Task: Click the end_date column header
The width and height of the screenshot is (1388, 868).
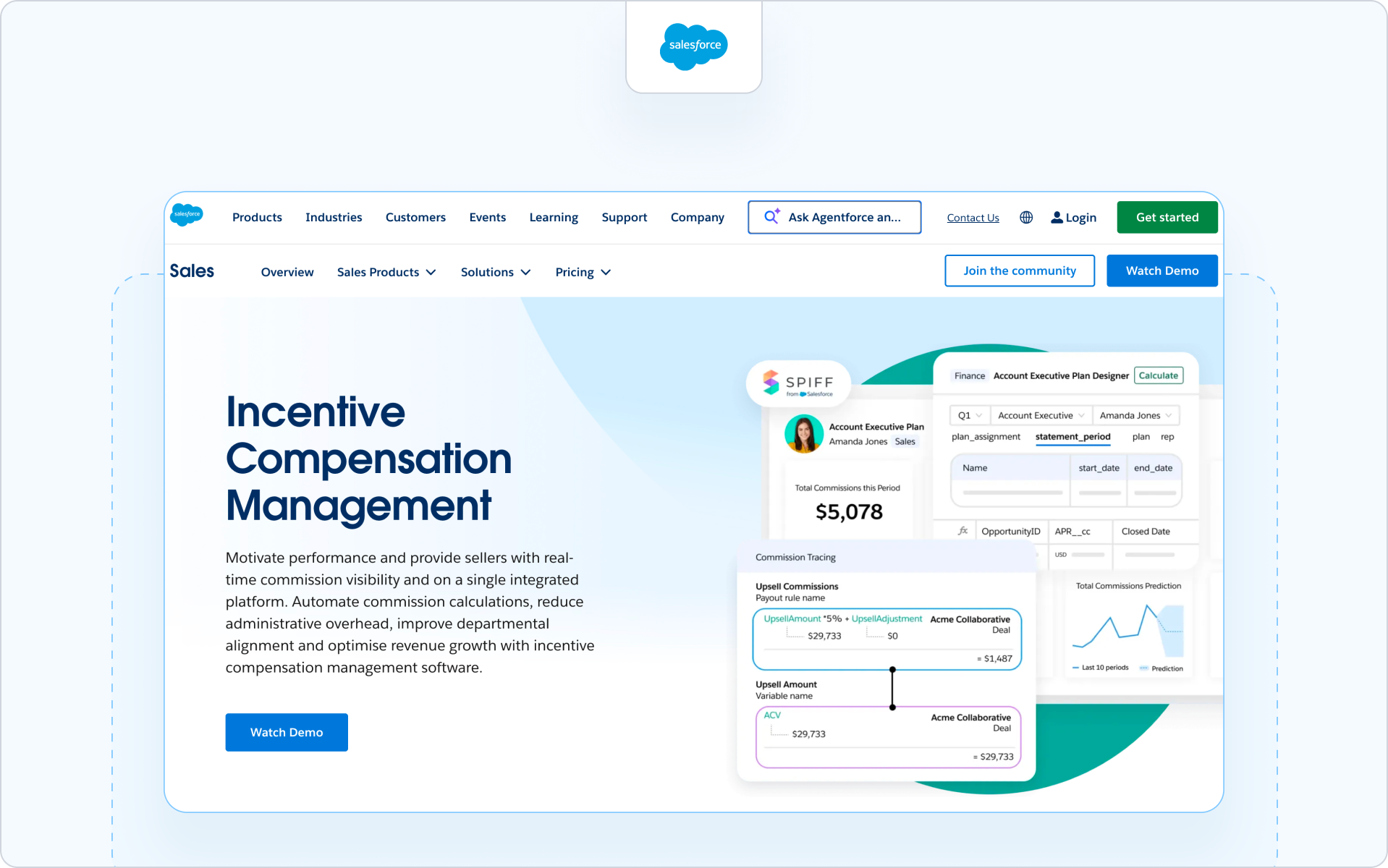Action: pos(1153,468)
